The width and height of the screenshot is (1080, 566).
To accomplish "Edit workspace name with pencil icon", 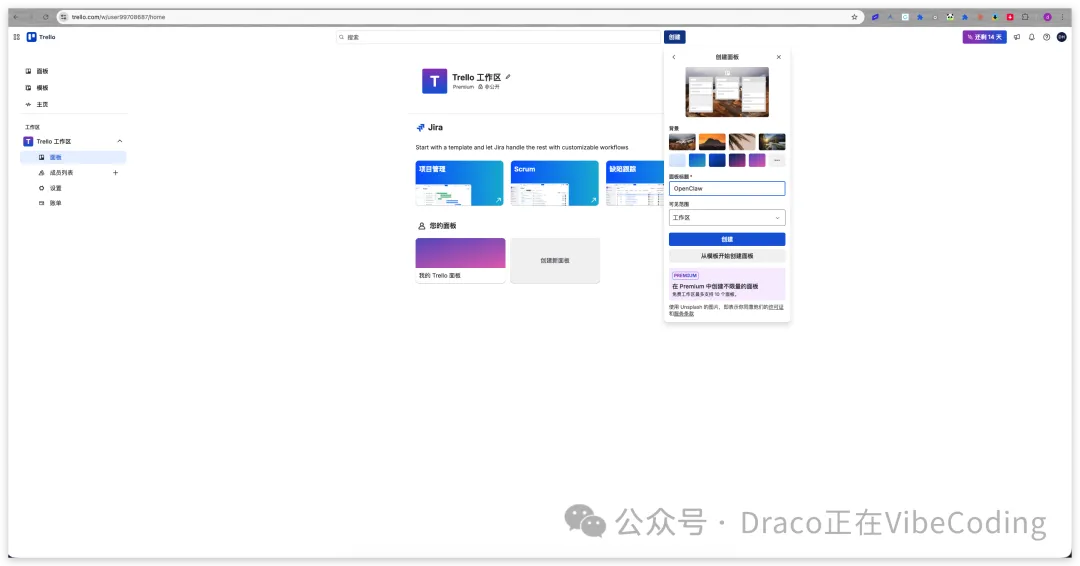I will (508, 76).
